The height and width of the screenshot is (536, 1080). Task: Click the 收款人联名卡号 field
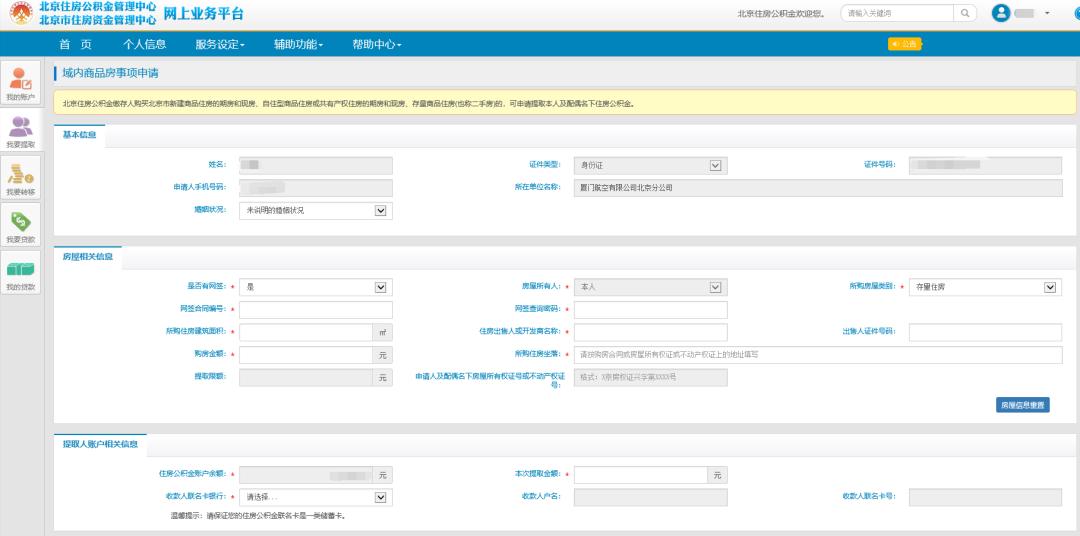[985, 497]
